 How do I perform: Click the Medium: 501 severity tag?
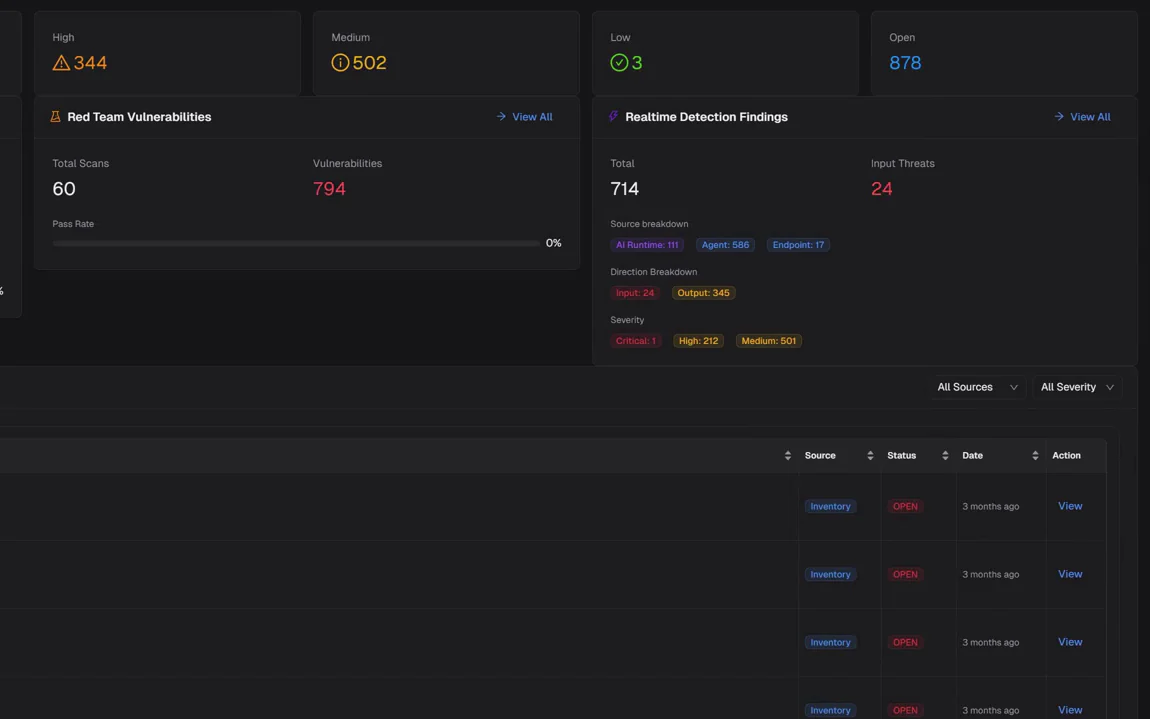tap(769, 341)
